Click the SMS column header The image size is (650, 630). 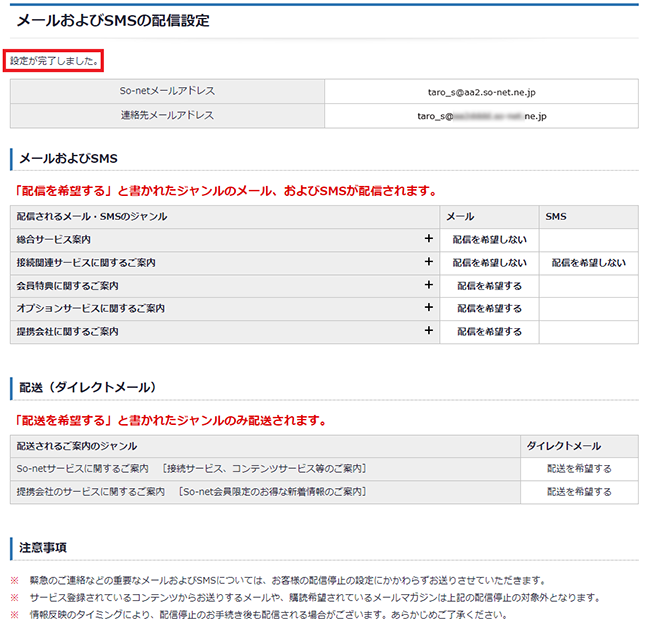click(556, 216)
